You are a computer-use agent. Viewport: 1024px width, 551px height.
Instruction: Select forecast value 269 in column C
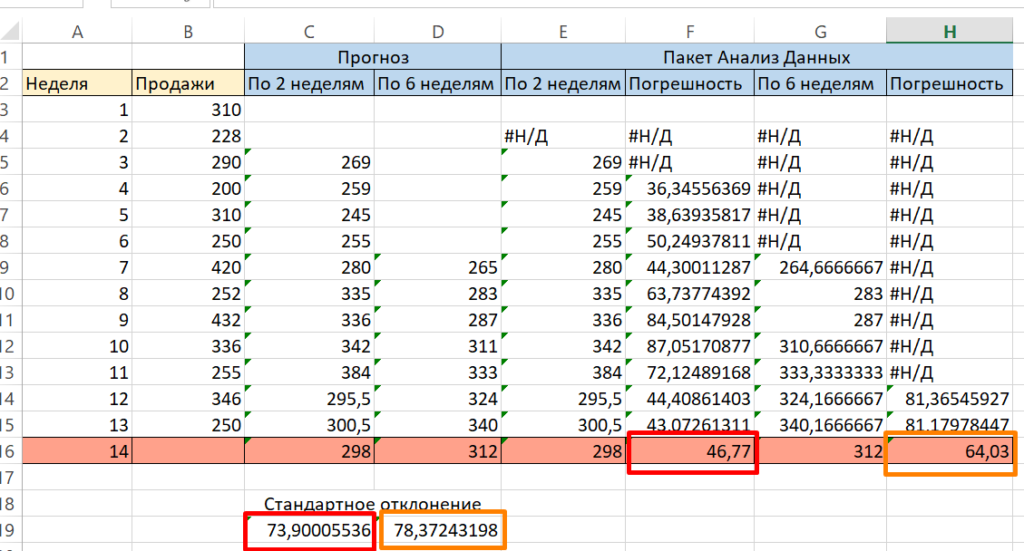click(x=310, y=162)
